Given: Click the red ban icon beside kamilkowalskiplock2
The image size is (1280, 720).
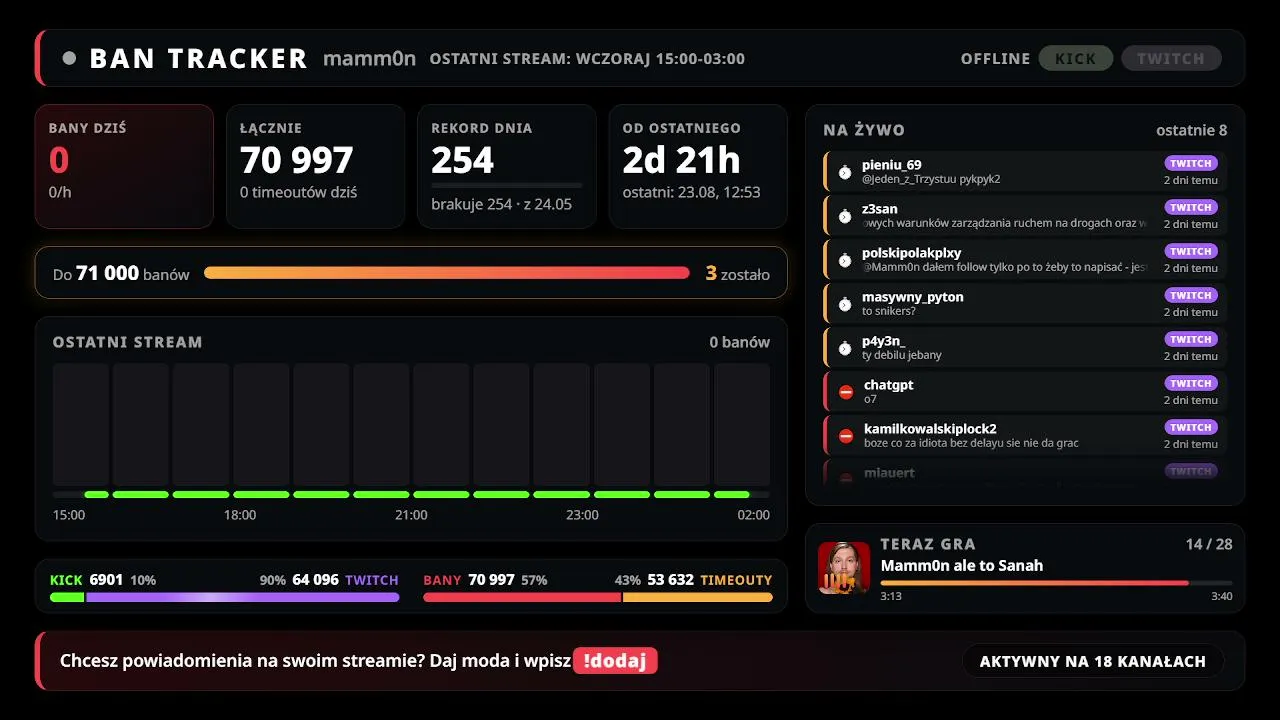Looking at the screenshot, I should point(846,436).
